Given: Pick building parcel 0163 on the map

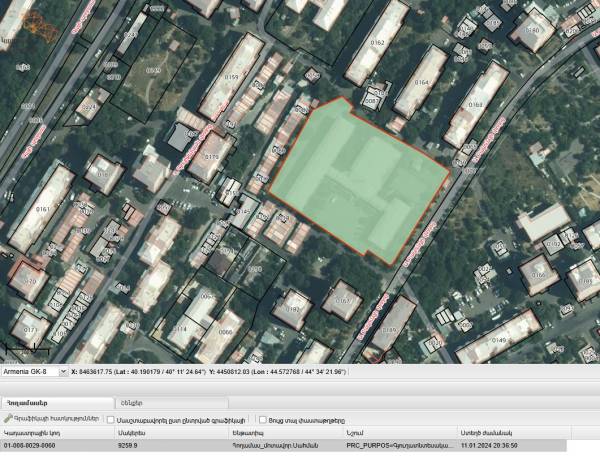Looking at the screenshot, I should tap(475, 104).
